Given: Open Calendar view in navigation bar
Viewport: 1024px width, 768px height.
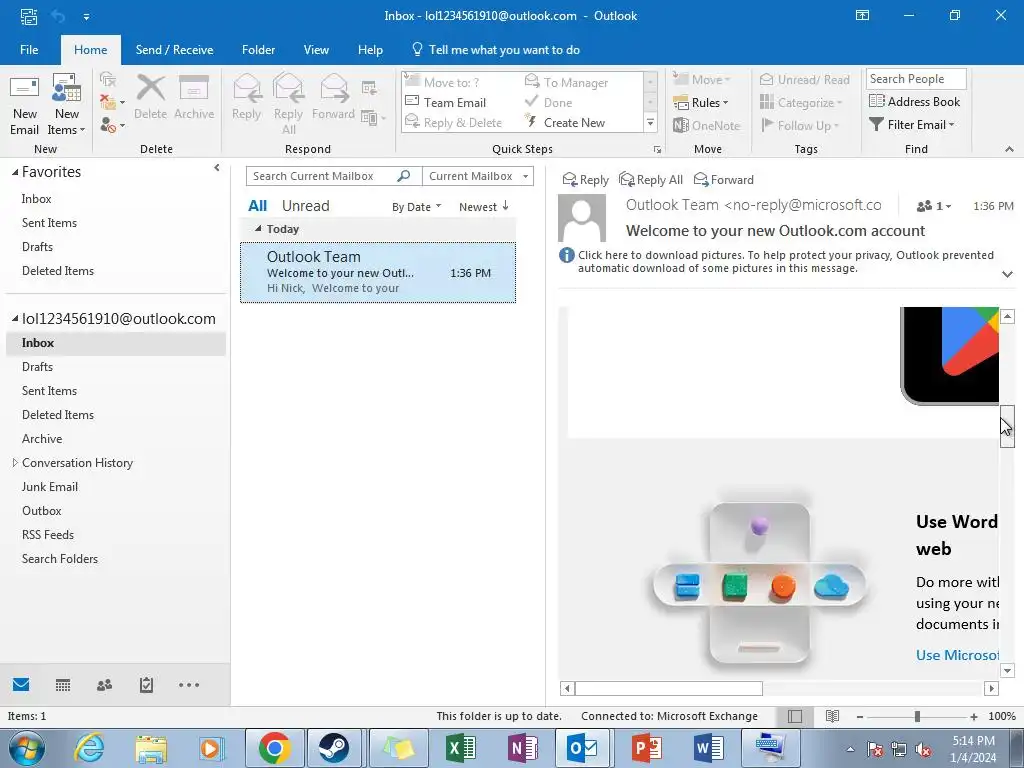Looking at the screenshot, I should point(63,684).
